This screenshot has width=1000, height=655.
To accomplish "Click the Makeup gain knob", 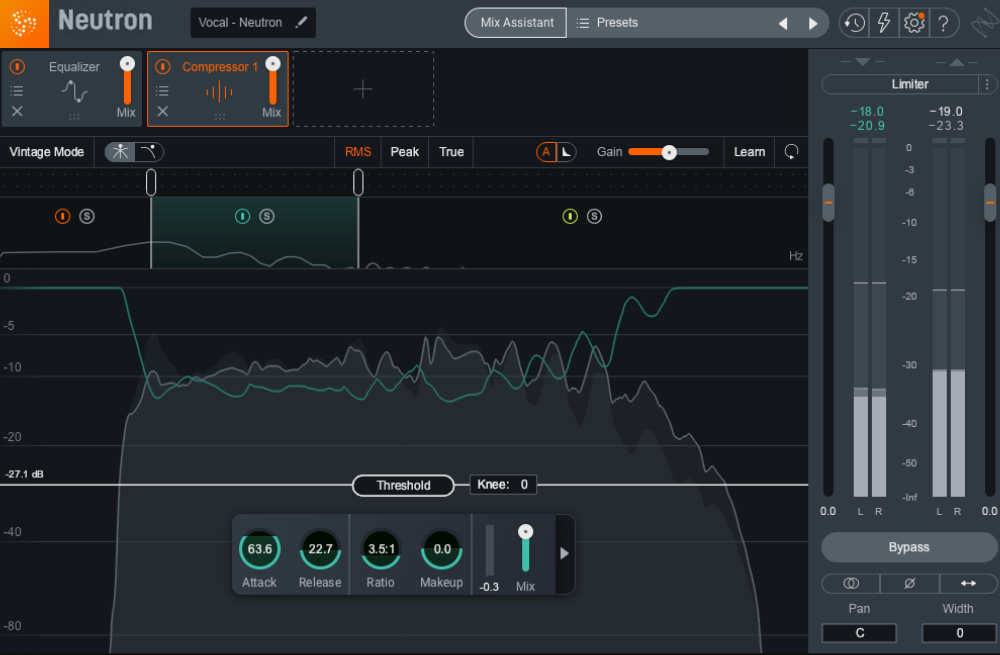I will click(442, 549).
